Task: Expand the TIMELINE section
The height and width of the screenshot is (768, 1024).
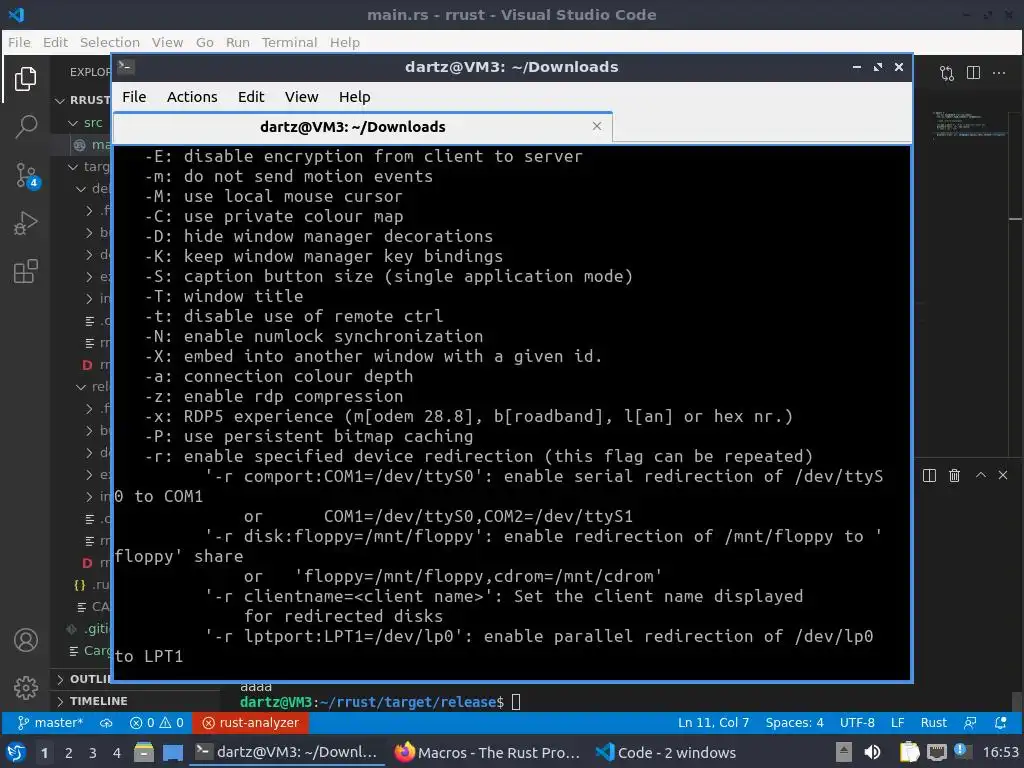Action: coord(135,701)
